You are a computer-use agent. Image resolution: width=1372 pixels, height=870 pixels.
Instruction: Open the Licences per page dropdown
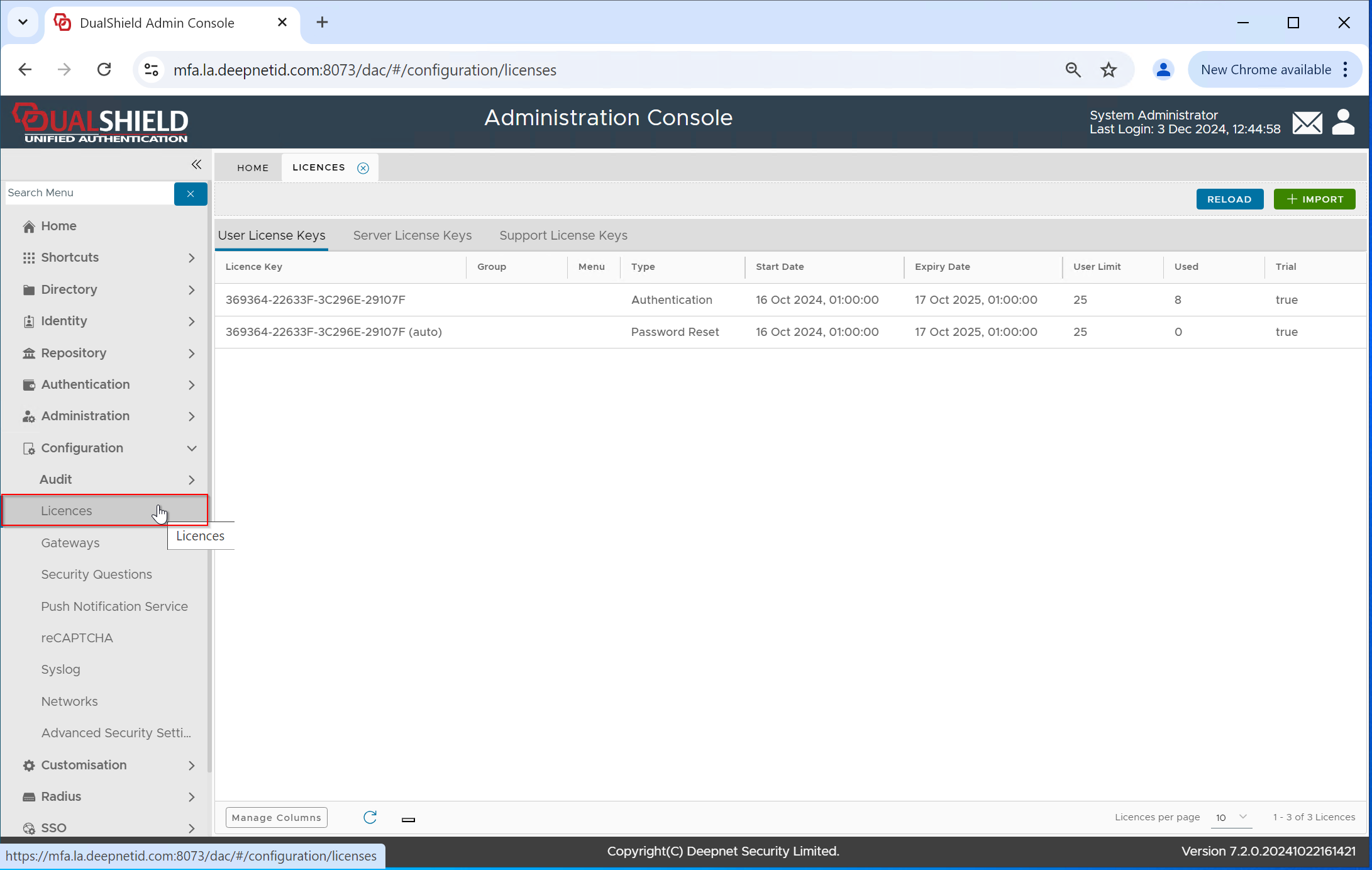click(1231, 817)
